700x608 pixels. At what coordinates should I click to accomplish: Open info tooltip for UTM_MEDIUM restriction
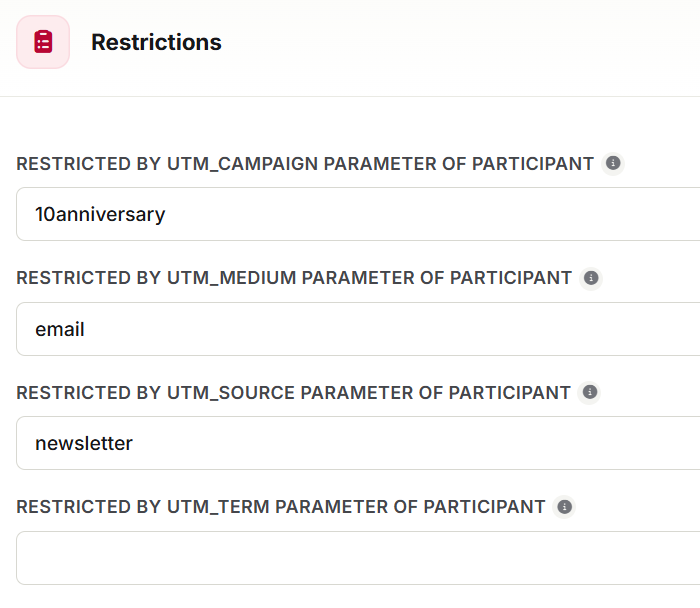click(x=591, y=278)
